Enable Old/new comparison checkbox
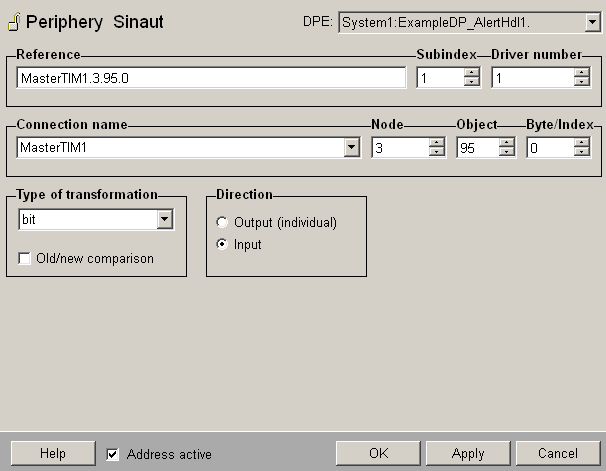This screenshot has width=606, height=471. [x=25, y=259]
